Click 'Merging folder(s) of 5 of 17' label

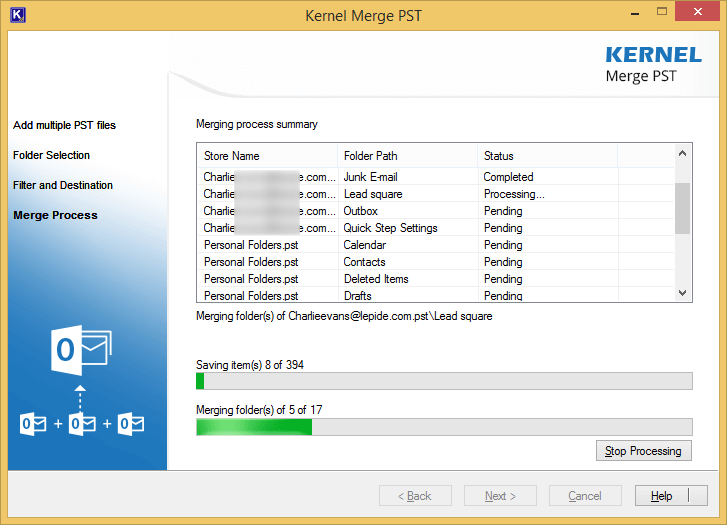click(x=259, y=410)
